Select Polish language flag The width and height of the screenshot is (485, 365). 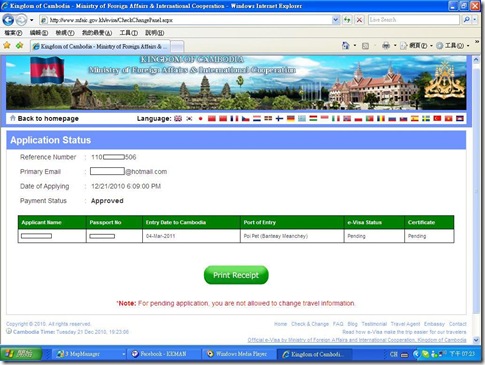[x=358, y=118]
